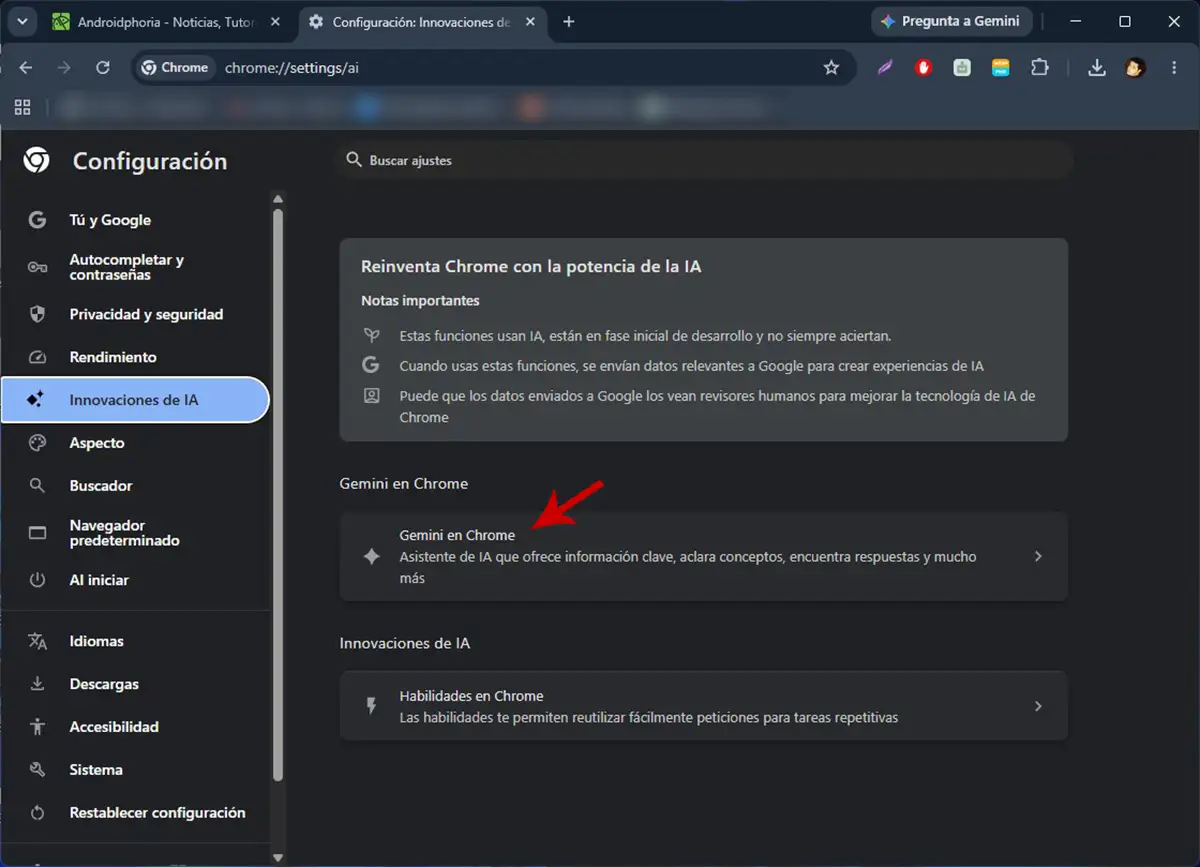Click the key icon for passwords
This screenshot has height=867, width=1200.
click(x=37, y=267)
